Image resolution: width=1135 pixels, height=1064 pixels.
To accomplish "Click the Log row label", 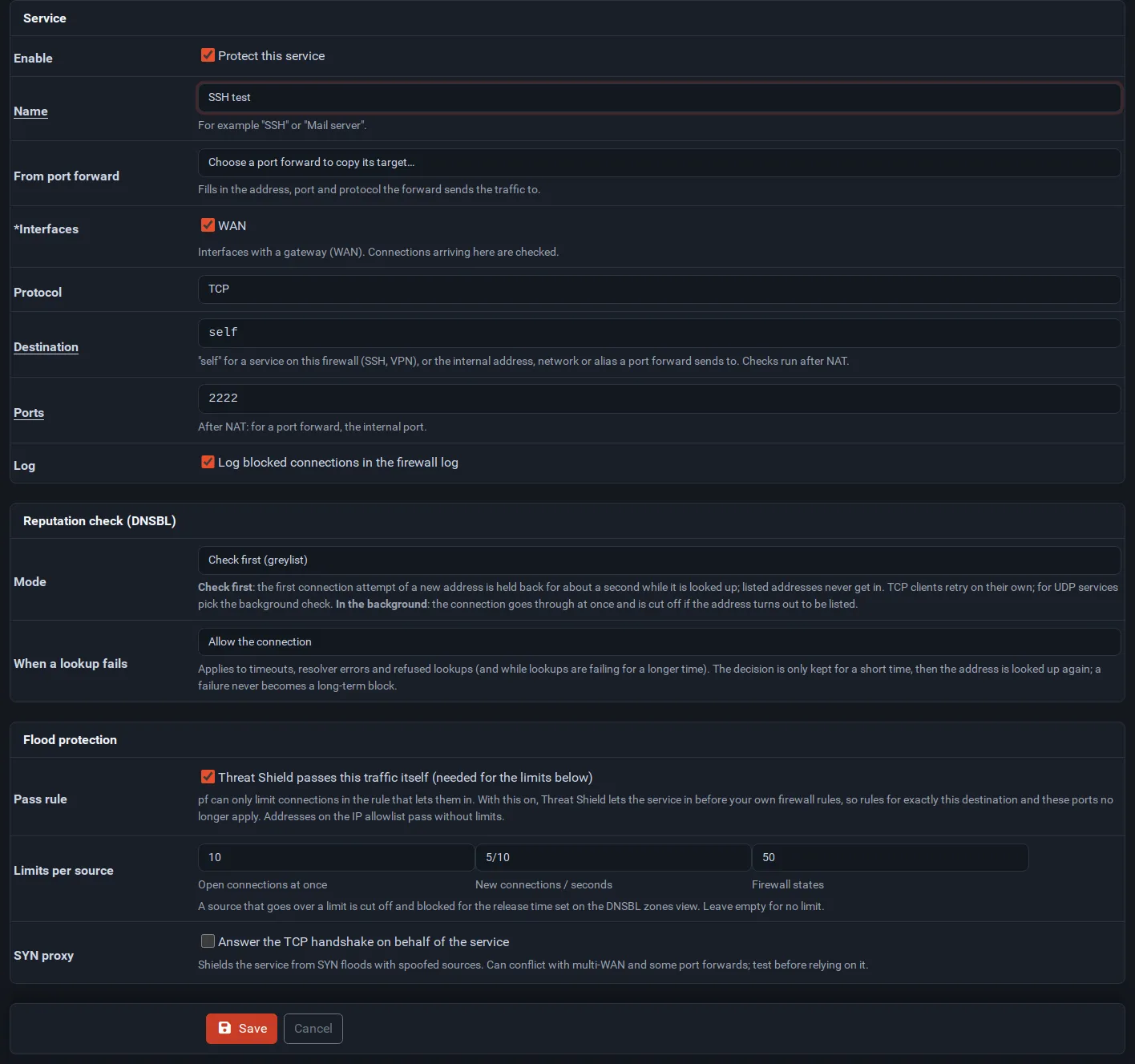I will point(24,466).
